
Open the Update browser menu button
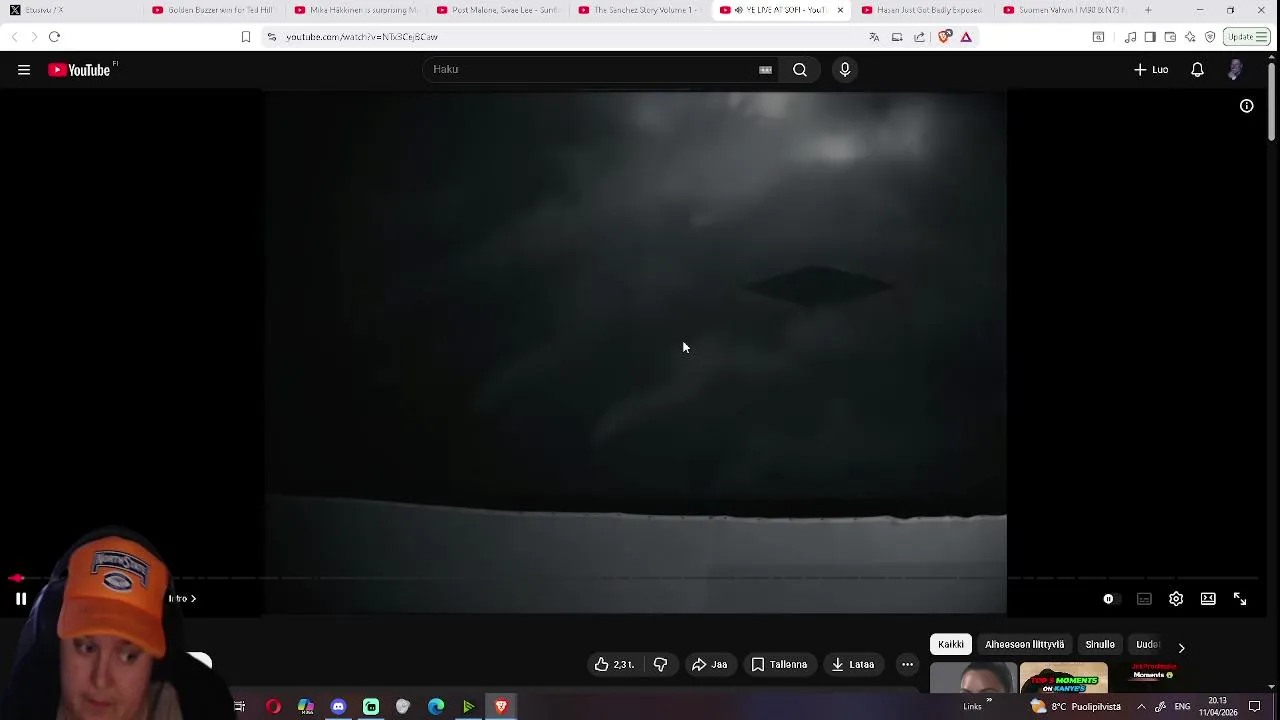[1247, 37]
